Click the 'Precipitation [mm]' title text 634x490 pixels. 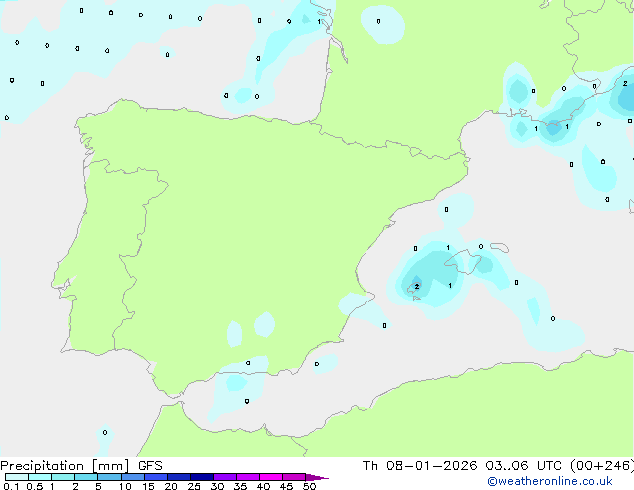[x=65, y=466]
